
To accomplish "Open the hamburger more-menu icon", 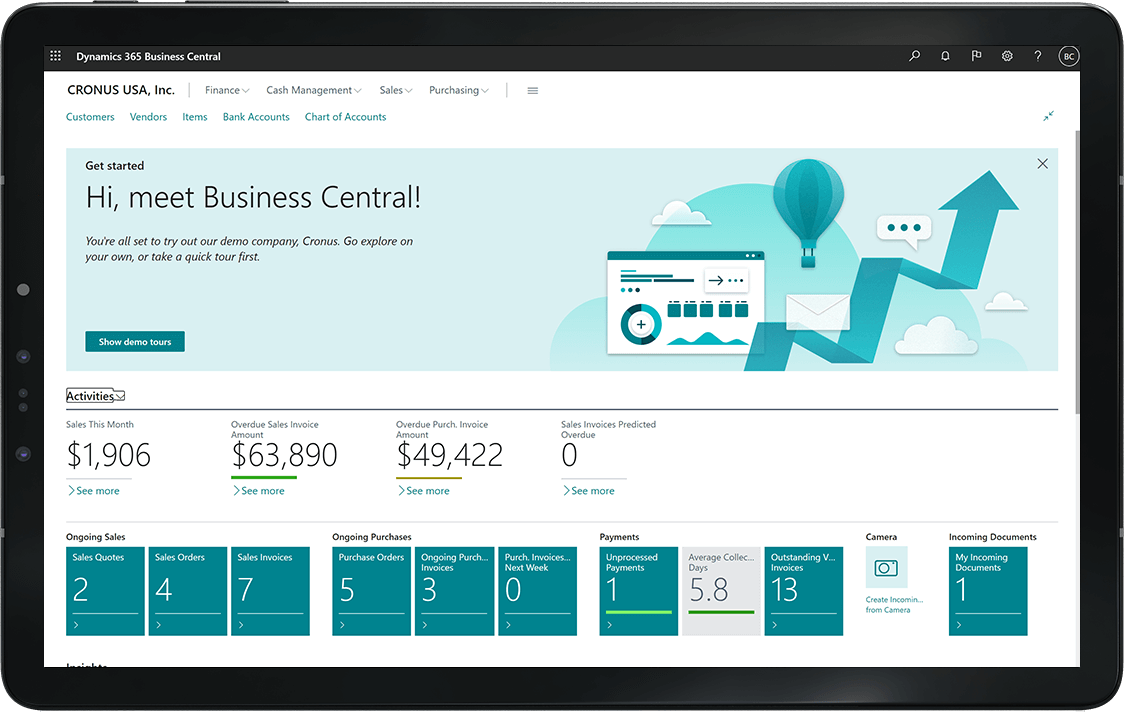I will pos(533,91).
